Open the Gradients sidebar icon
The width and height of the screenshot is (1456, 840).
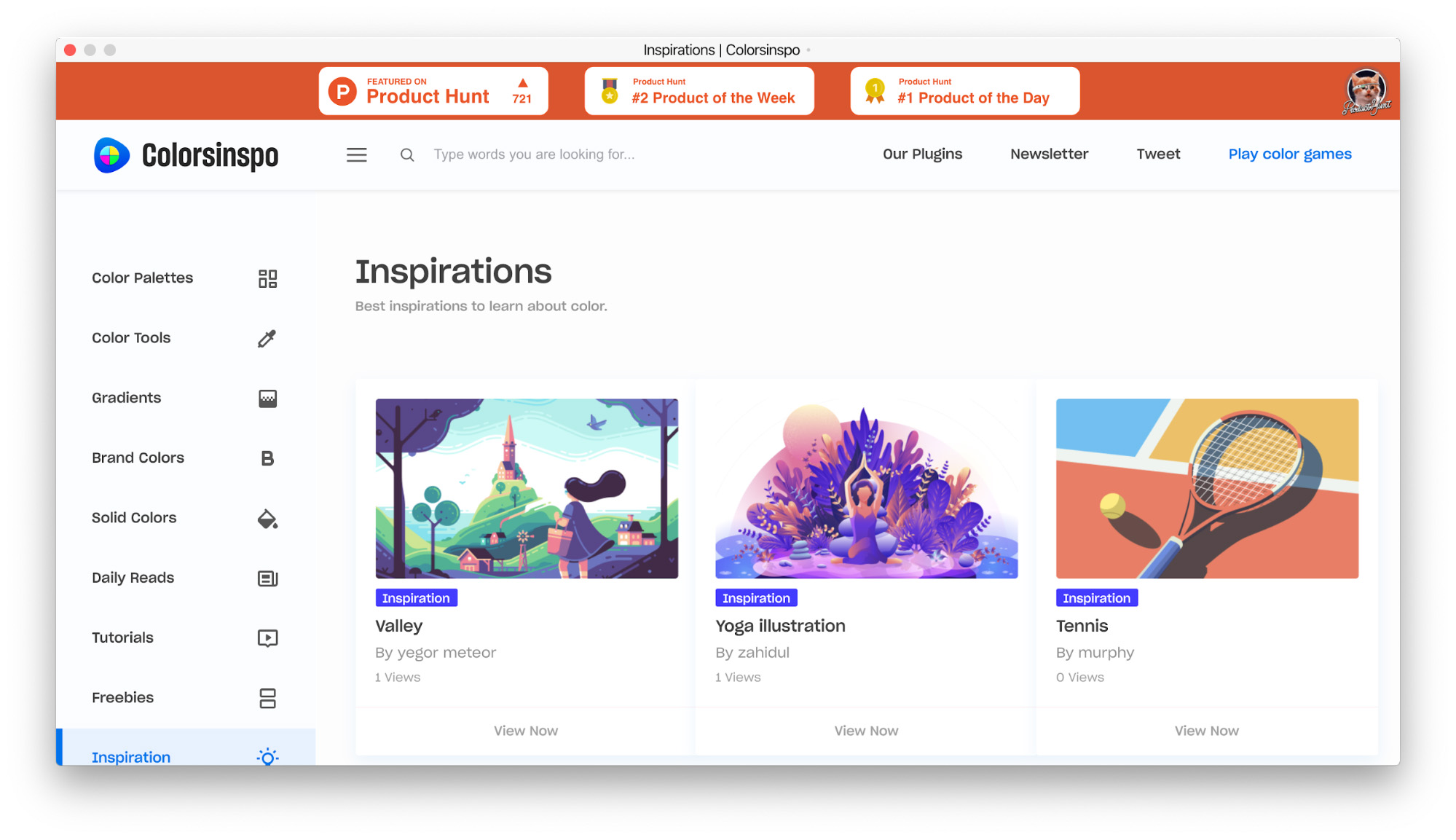point(267,398)
